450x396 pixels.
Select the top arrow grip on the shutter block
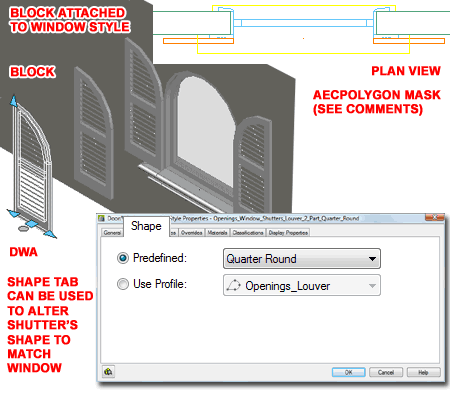pos(13,100)
